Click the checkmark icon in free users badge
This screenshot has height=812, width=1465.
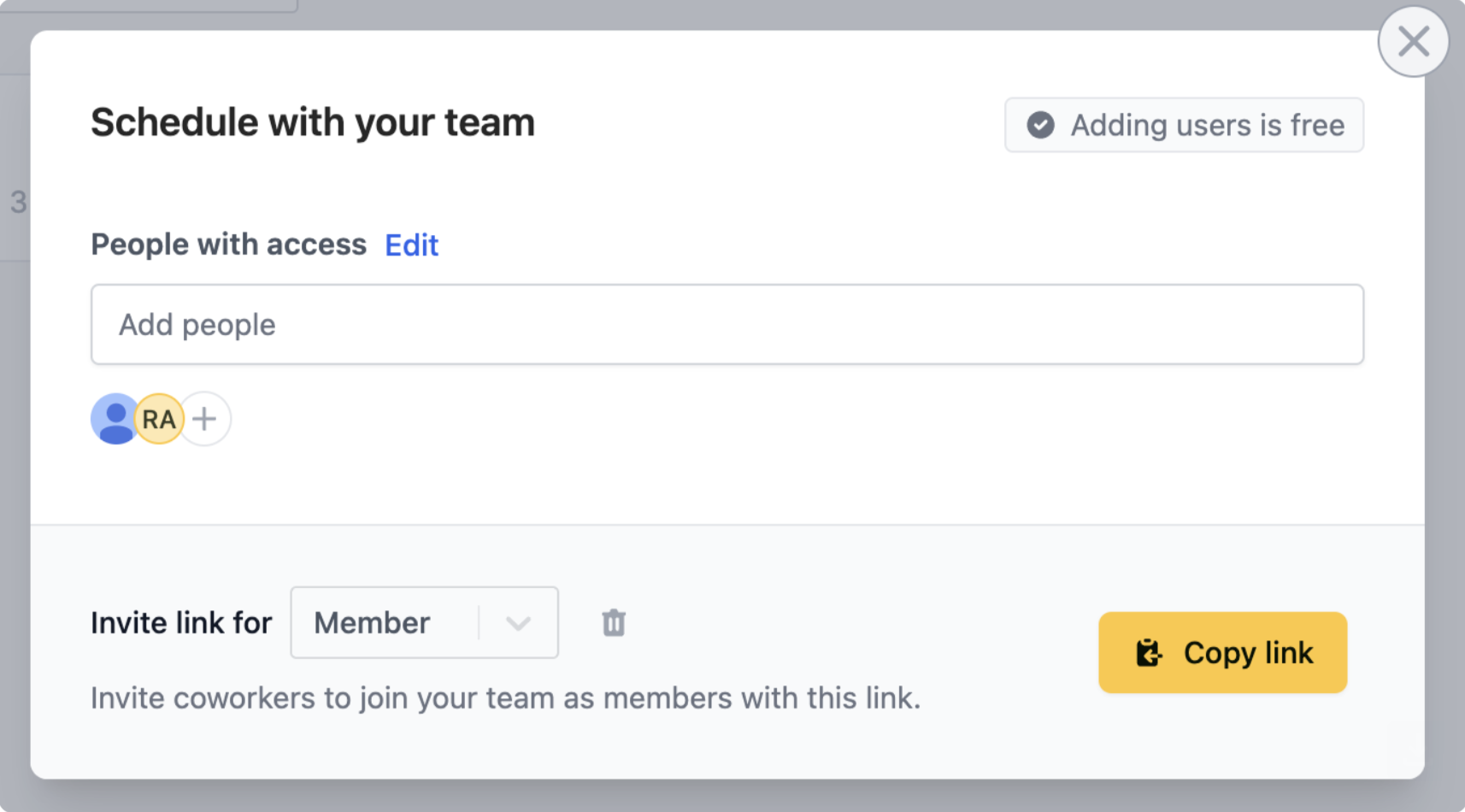coord(1040,126)
